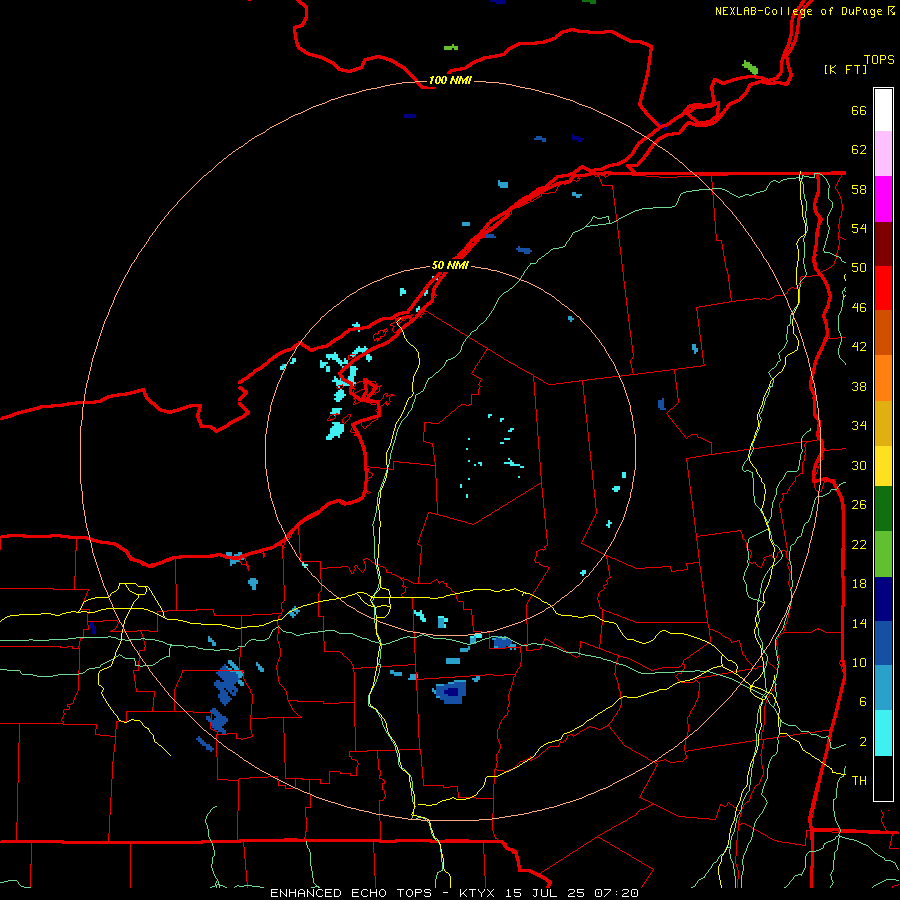Image resolution: width=900 pixels, height=900 pixels.
Task: Click the bright red 46-50 kft legend swatch
Action: tap(883, 288)
